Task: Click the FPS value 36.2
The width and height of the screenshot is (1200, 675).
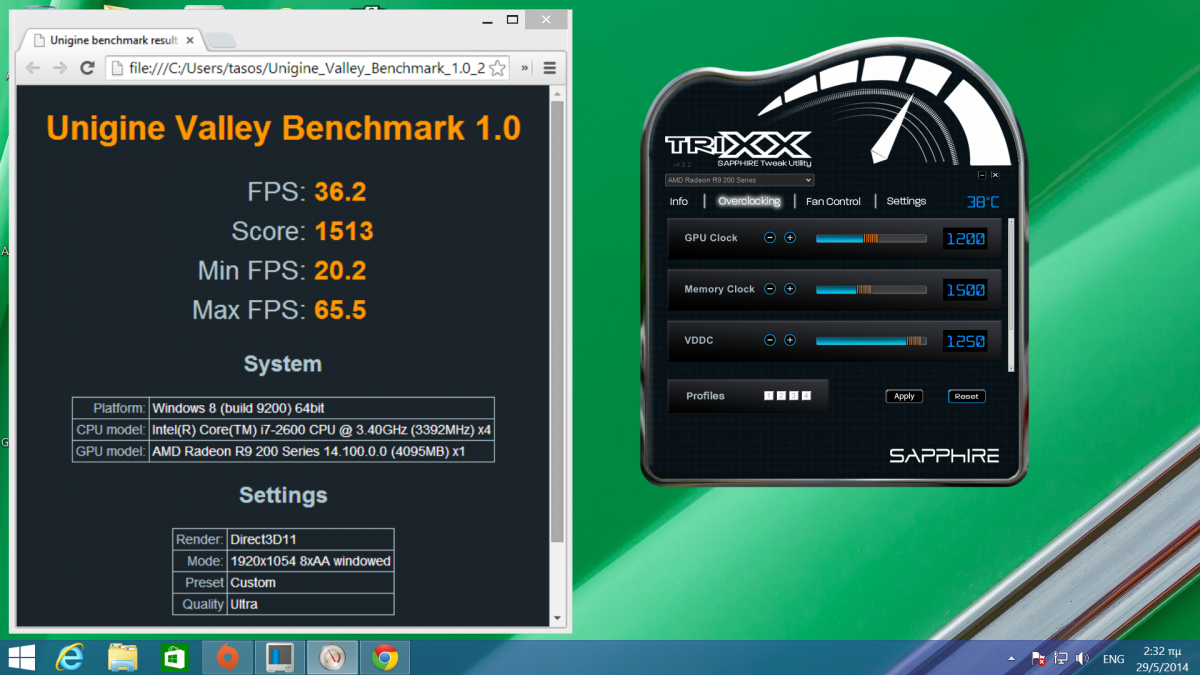Action: click(339, 192)
